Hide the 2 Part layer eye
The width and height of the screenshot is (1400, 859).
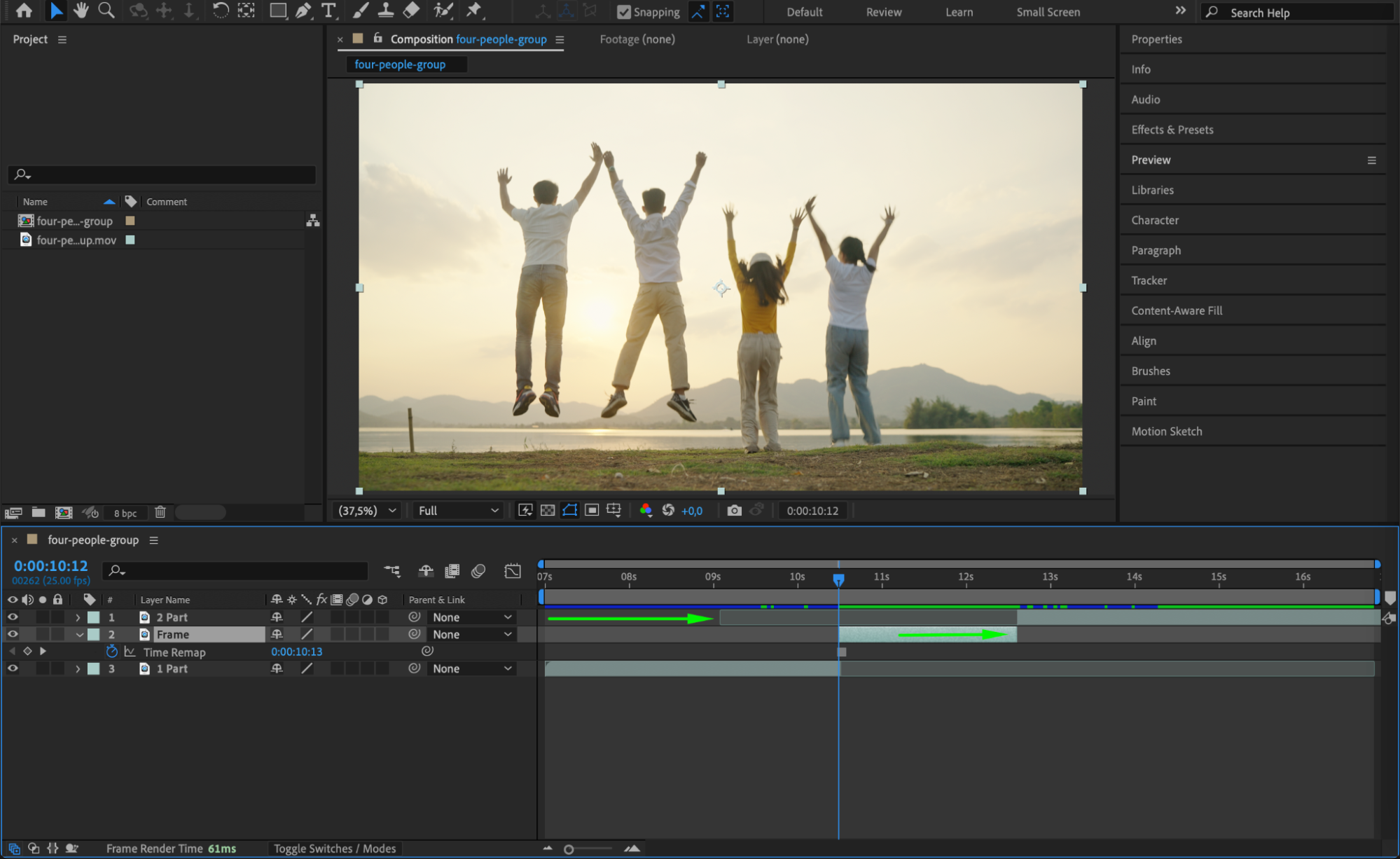(13, 617)
